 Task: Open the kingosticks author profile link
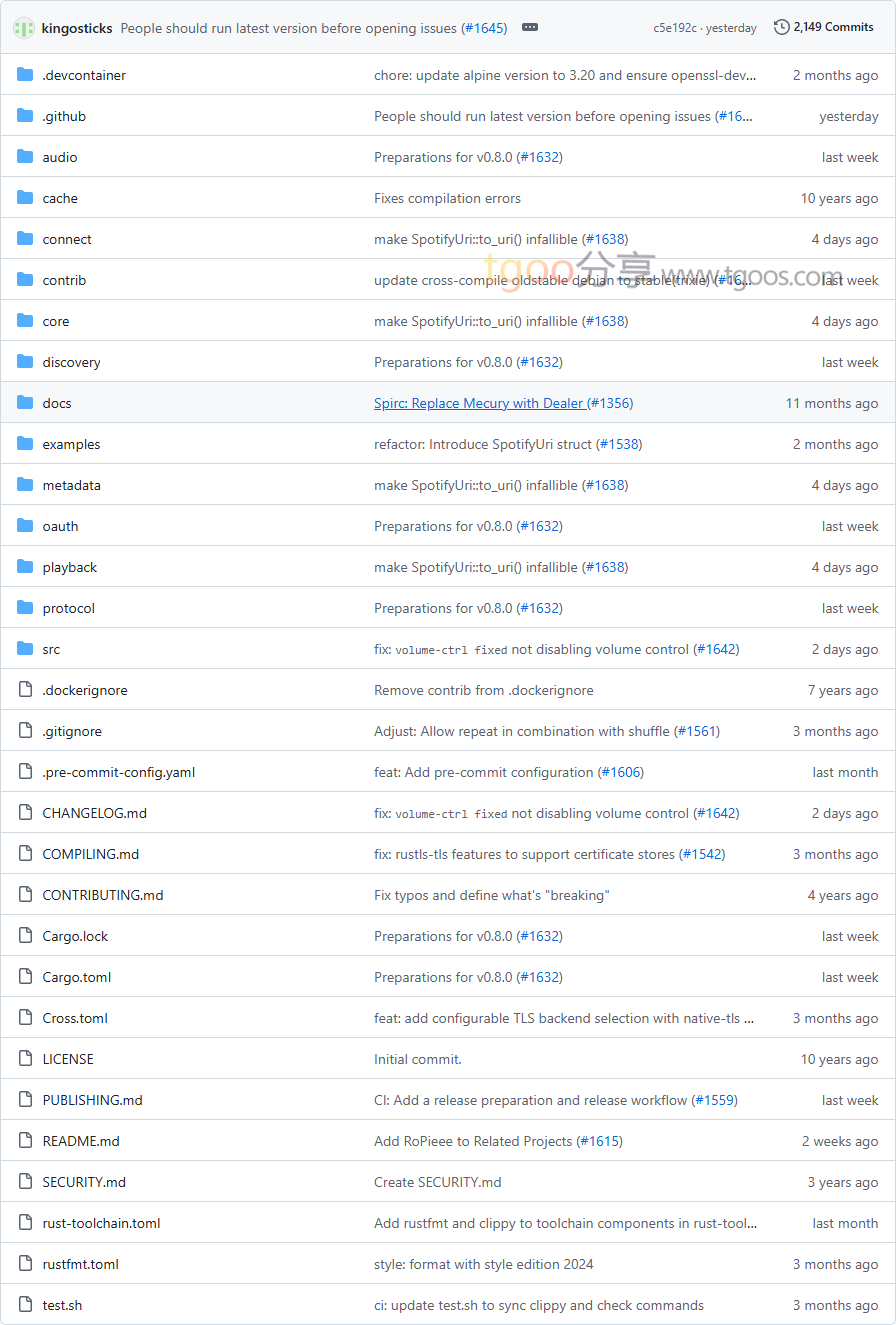coord(77,28)
